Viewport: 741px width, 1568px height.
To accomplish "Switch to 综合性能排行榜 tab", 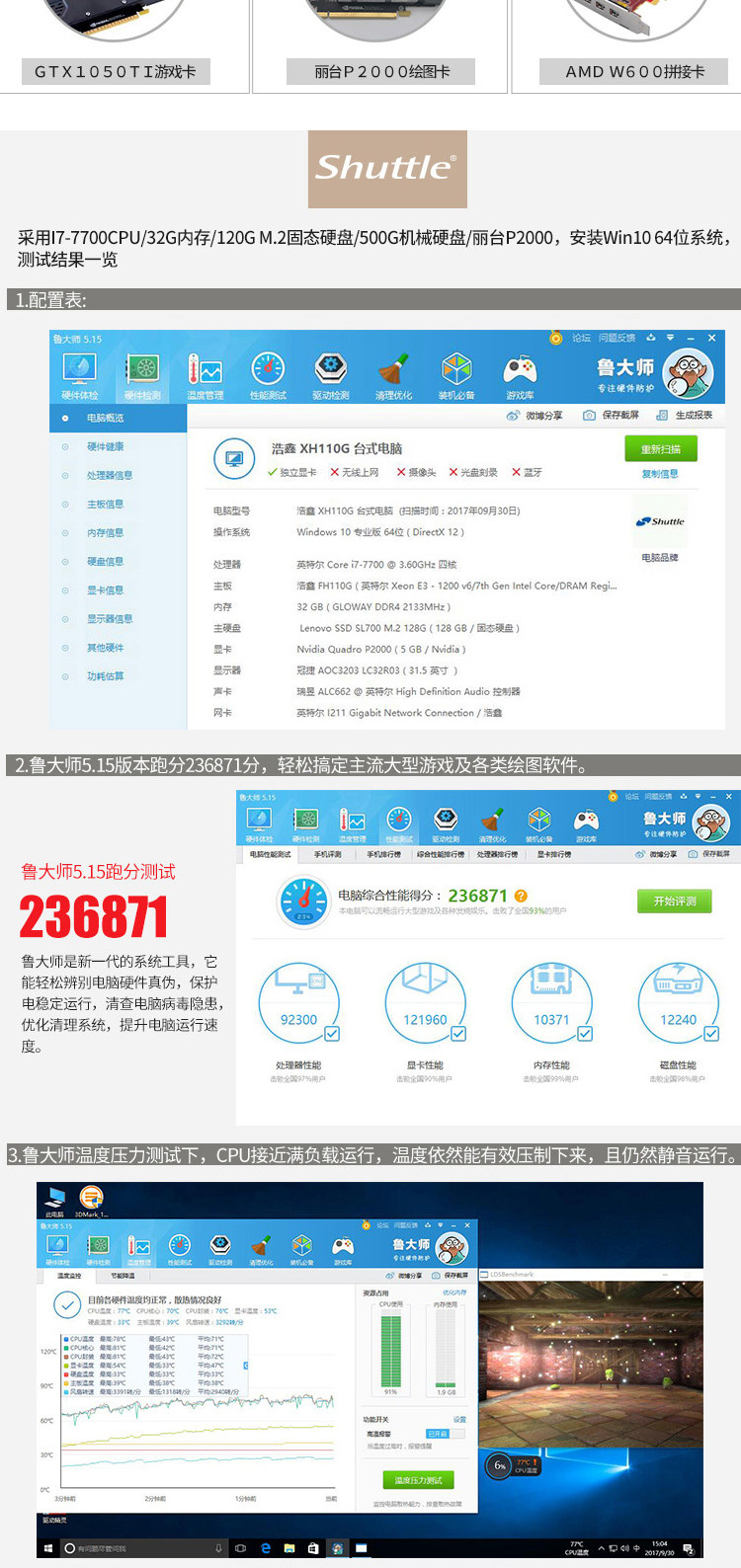I will click(x=441, y=854).
